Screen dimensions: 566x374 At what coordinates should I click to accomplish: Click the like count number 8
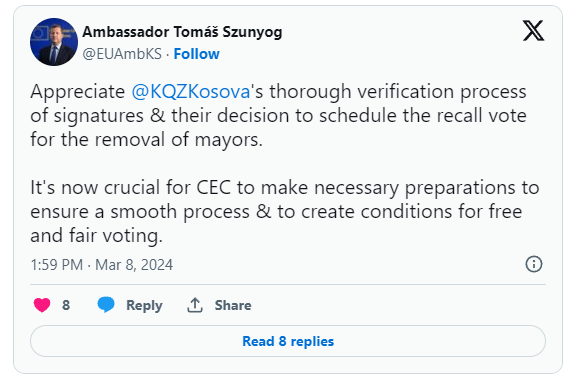point(66,305)
